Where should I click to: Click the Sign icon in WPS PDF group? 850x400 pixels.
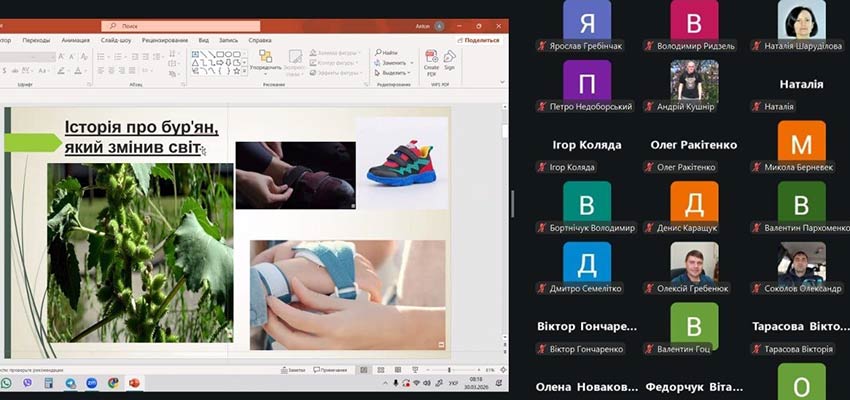point(449,59)
